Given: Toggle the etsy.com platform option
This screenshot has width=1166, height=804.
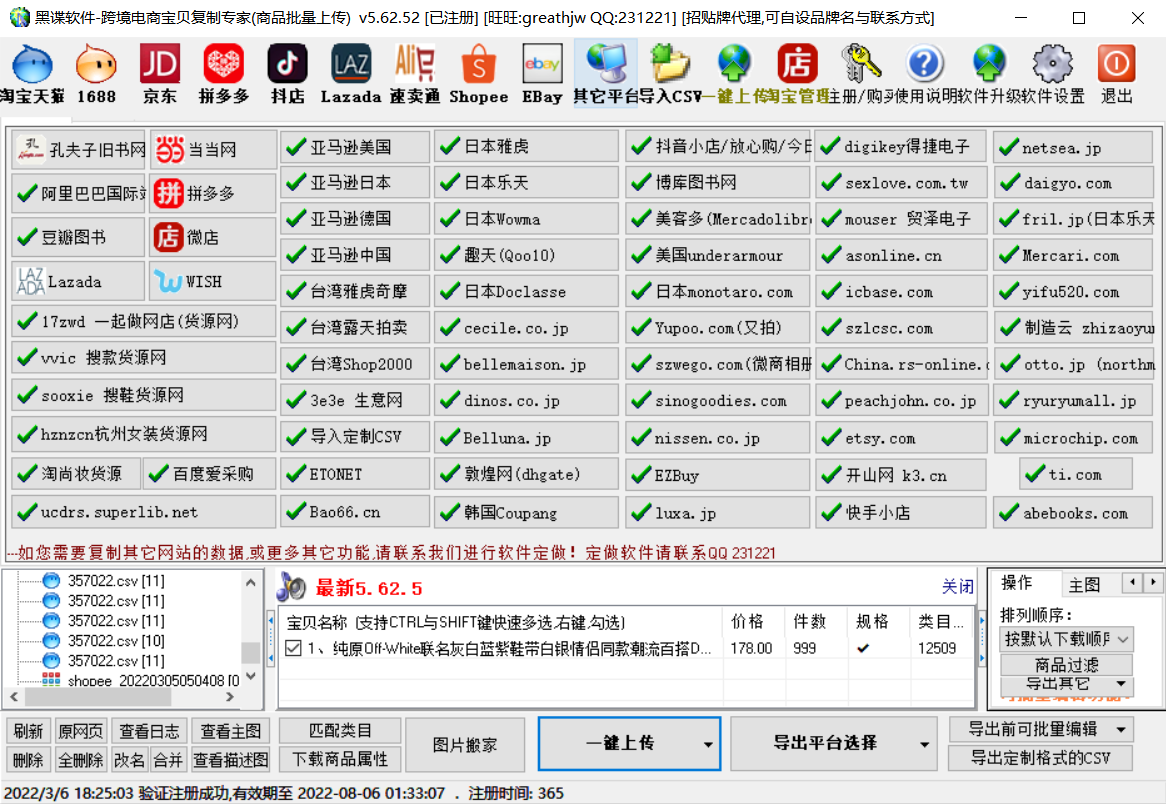Looking at the screenshot, I should [x=901, y=438].
